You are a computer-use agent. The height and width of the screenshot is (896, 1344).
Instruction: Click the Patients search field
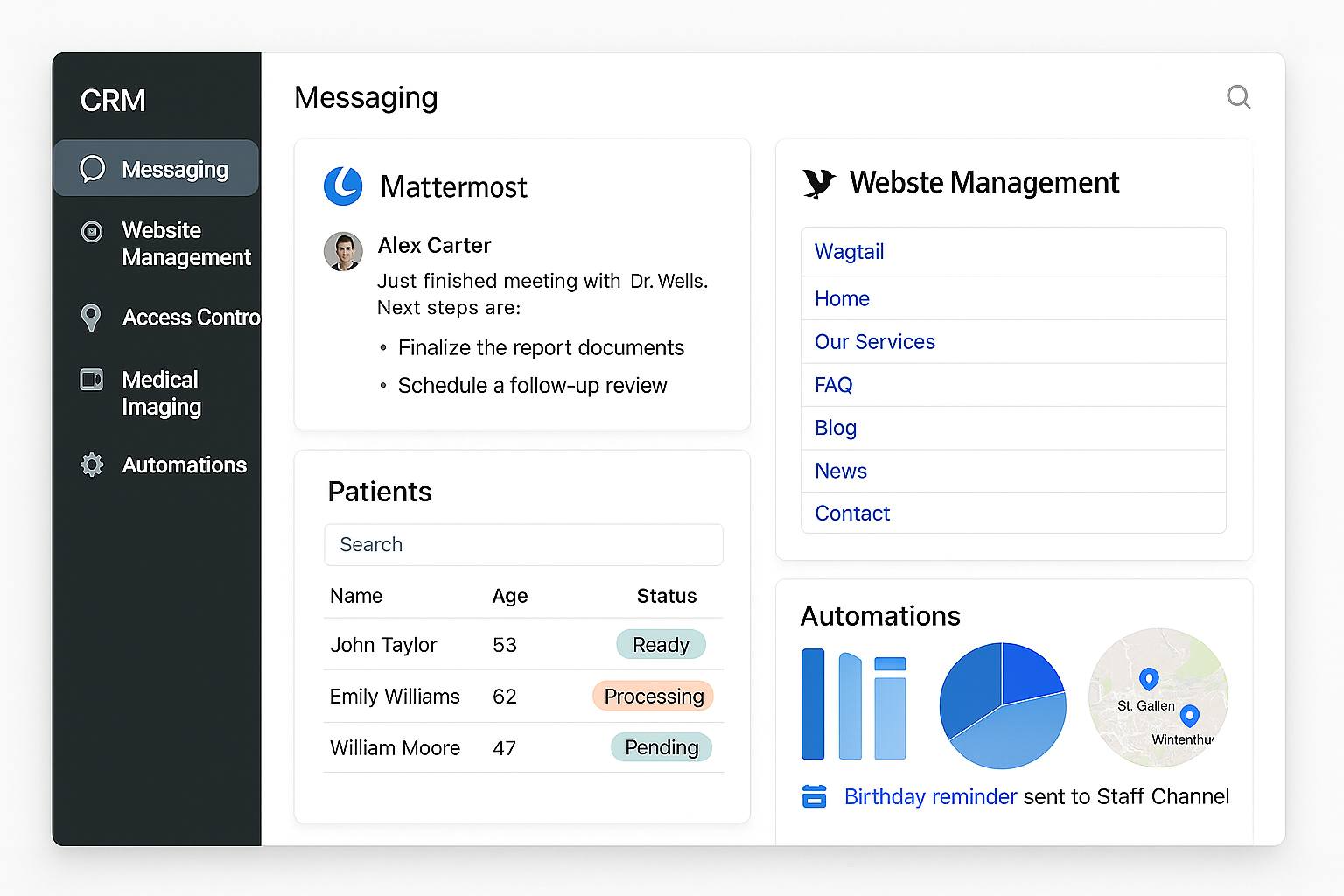(x=523, y=544)
